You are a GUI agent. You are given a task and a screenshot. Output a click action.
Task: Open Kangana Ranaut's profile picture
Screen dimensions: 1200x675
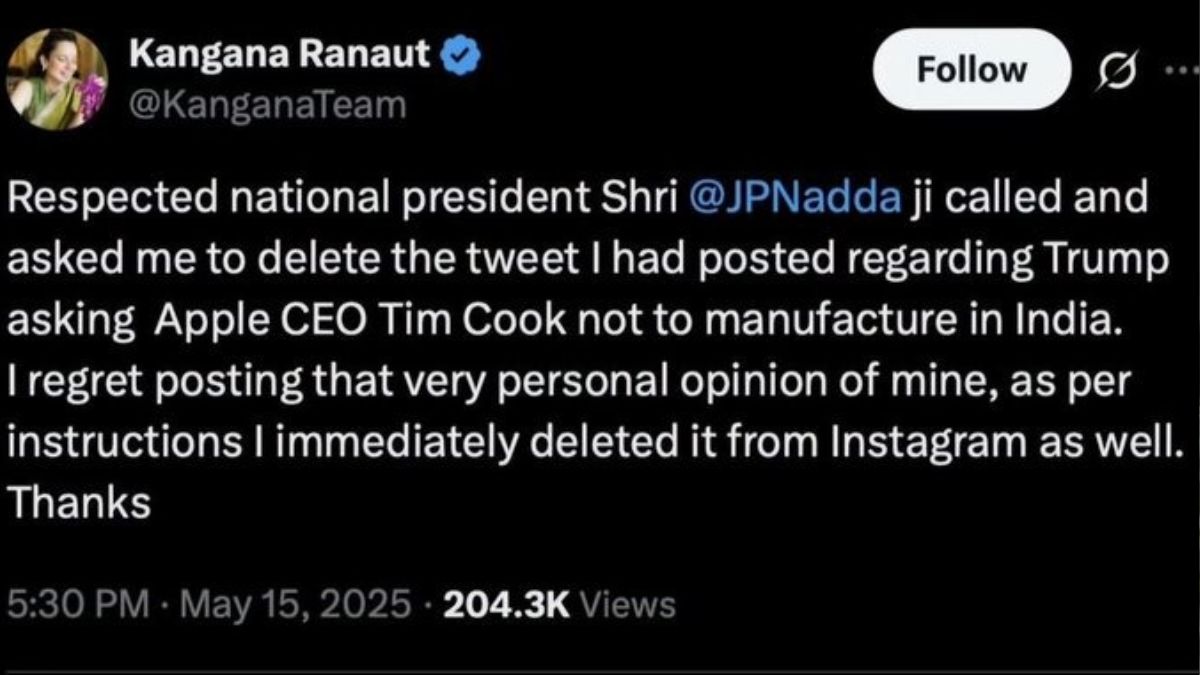pos(57,78)
